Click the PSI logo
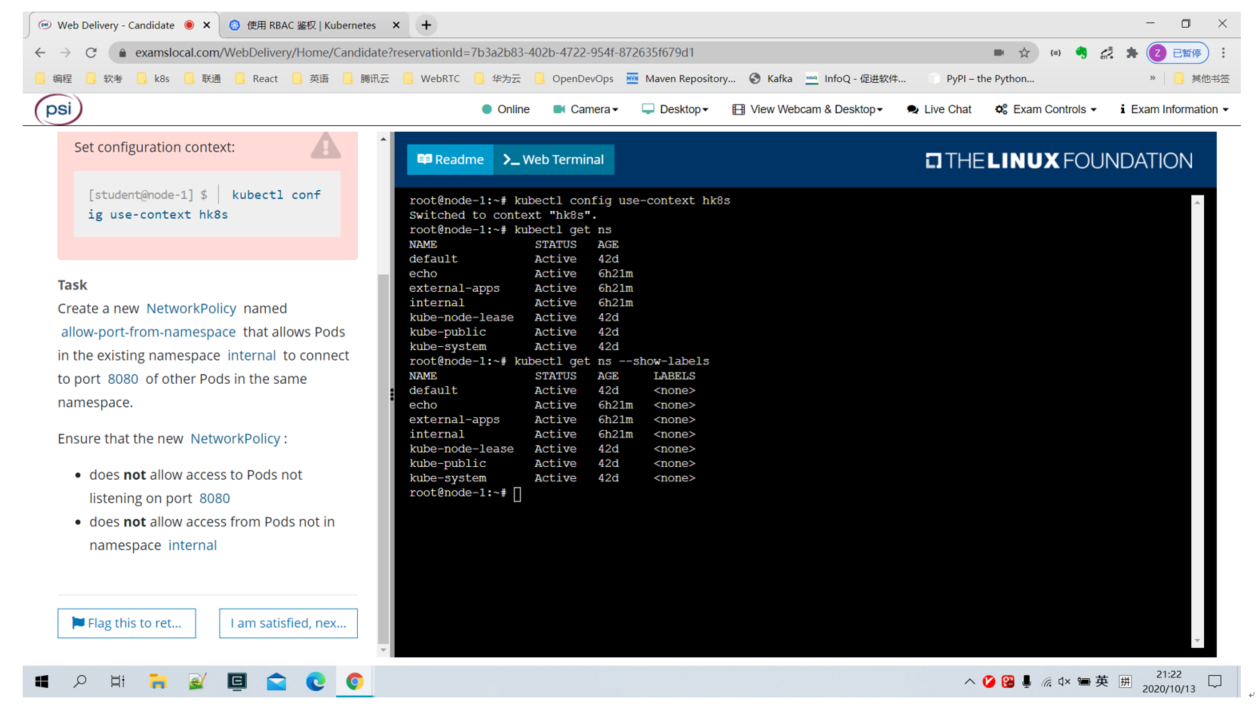Screen dimensions: 1256x704 59,109
